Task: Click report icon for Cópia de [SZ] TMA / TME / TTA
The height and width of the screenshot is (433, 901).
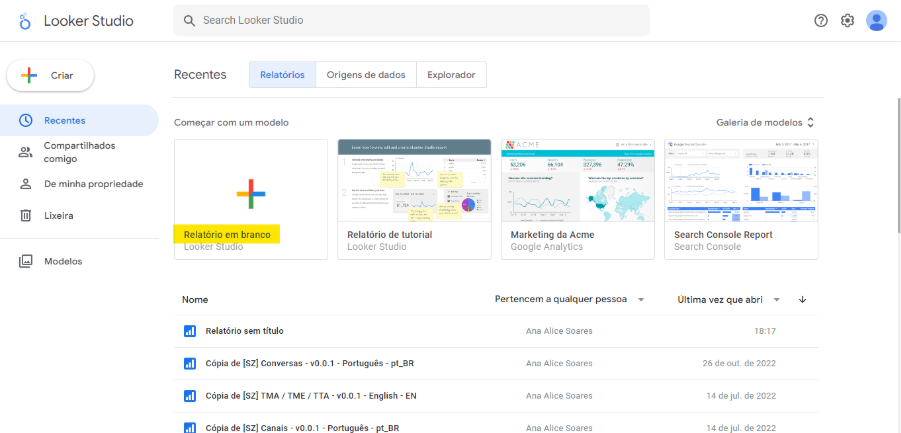Action: tap(190, 396)
